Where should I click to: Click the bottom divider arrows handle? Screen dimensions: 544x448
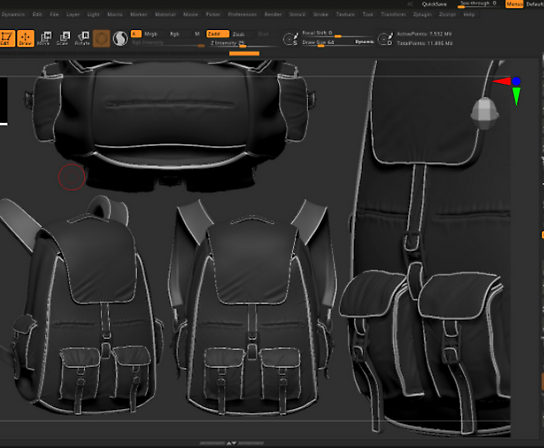point(231,443)
